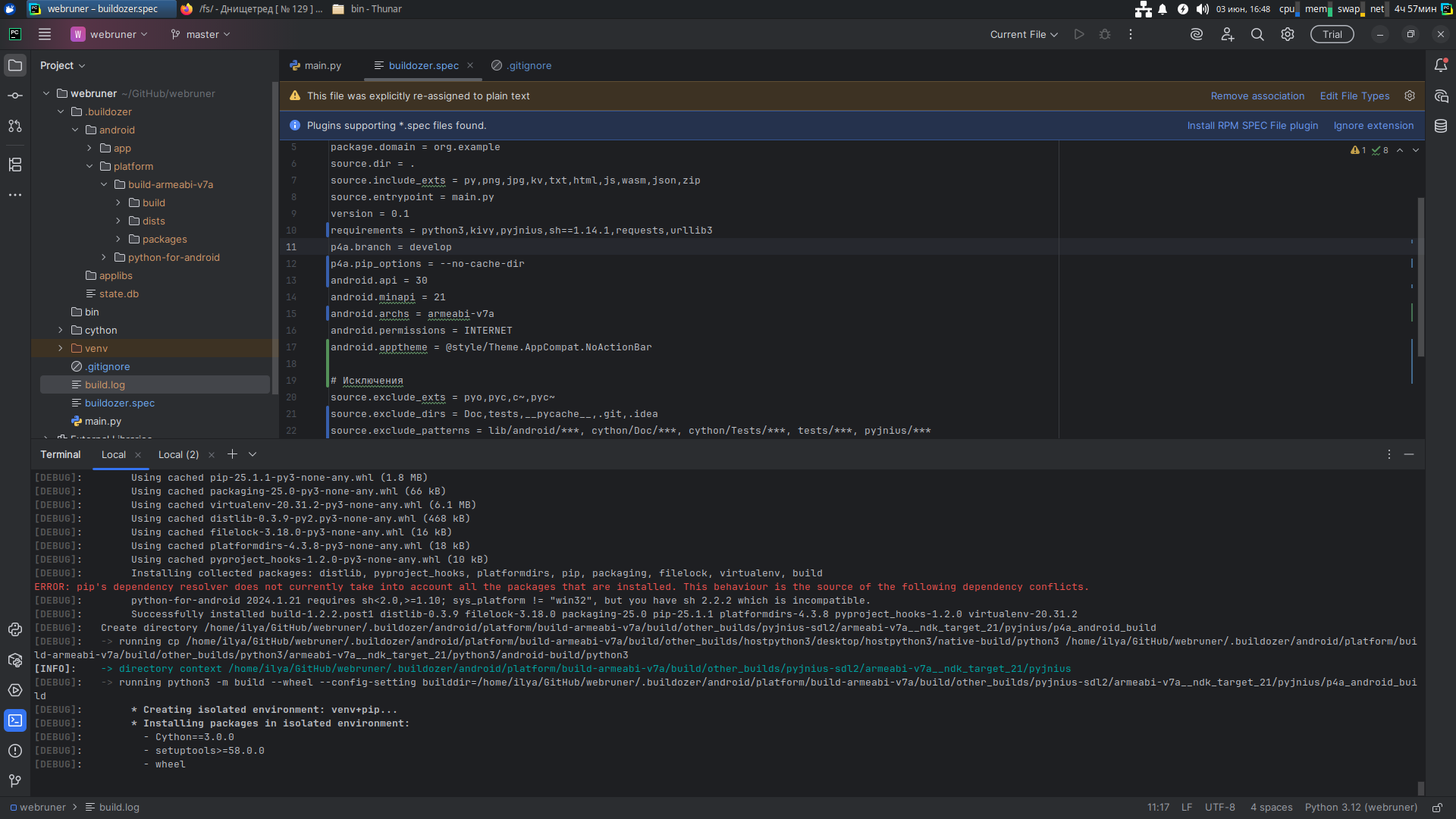Screen dimensions: 1456x819
Task: Click the editor vertical scrollbar
Action: [1420, 277]
